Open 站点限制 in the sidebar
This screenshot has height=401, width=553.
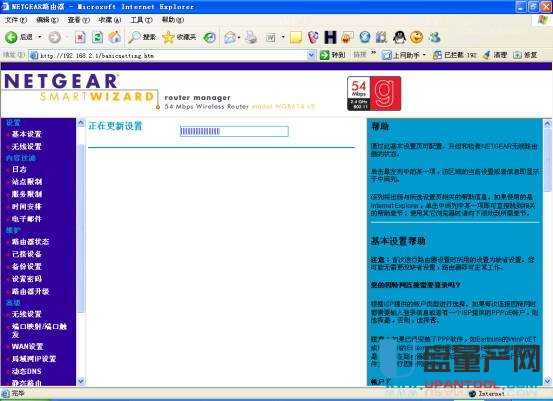27,182
